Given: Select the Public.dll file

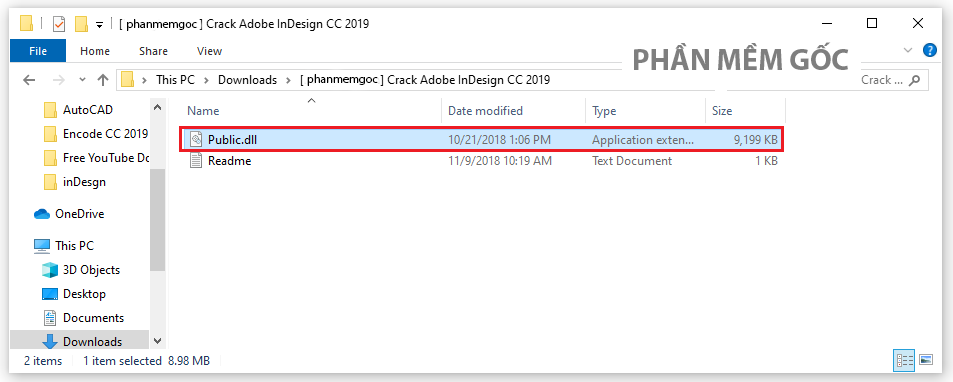Looking at the screenshot, I should click(482, 140).
